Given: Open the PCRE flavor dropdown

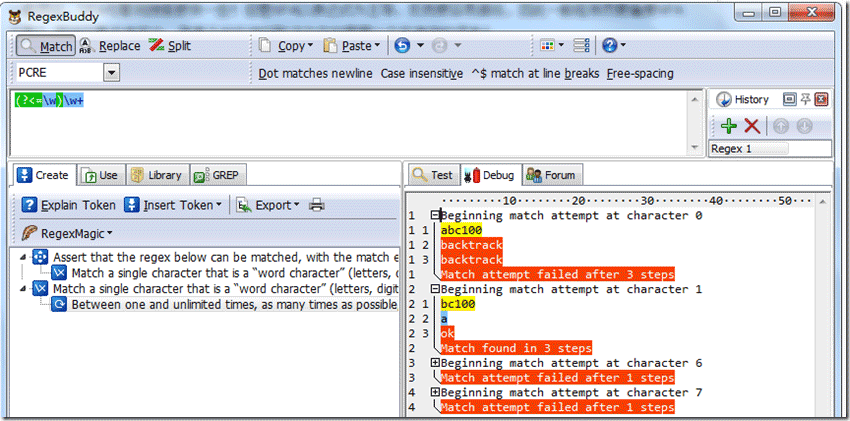Looking at the screenshot, I should point(111,73).
